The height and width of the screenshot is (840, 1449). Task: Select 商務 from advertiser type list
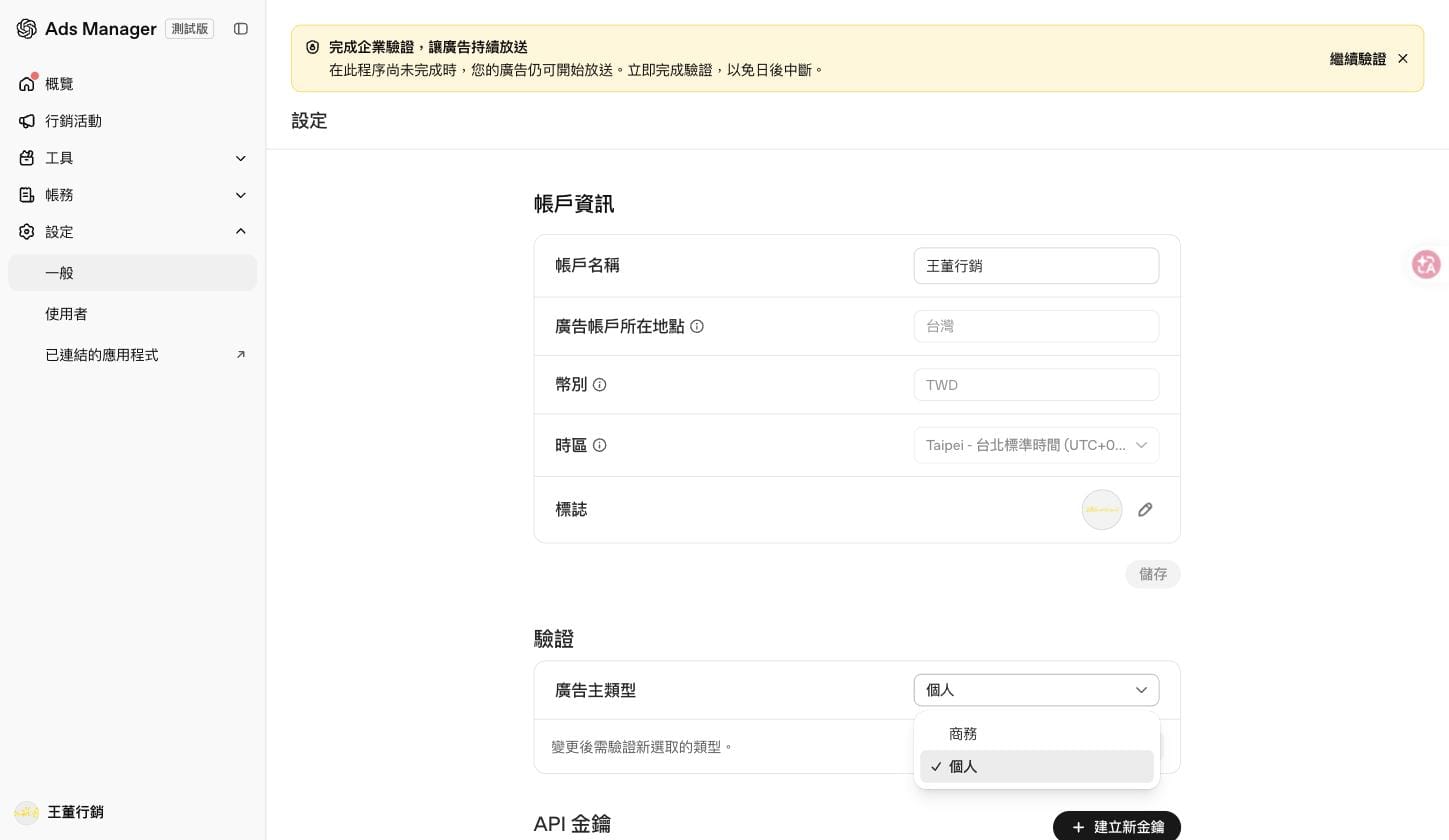tap(1036, 734)
